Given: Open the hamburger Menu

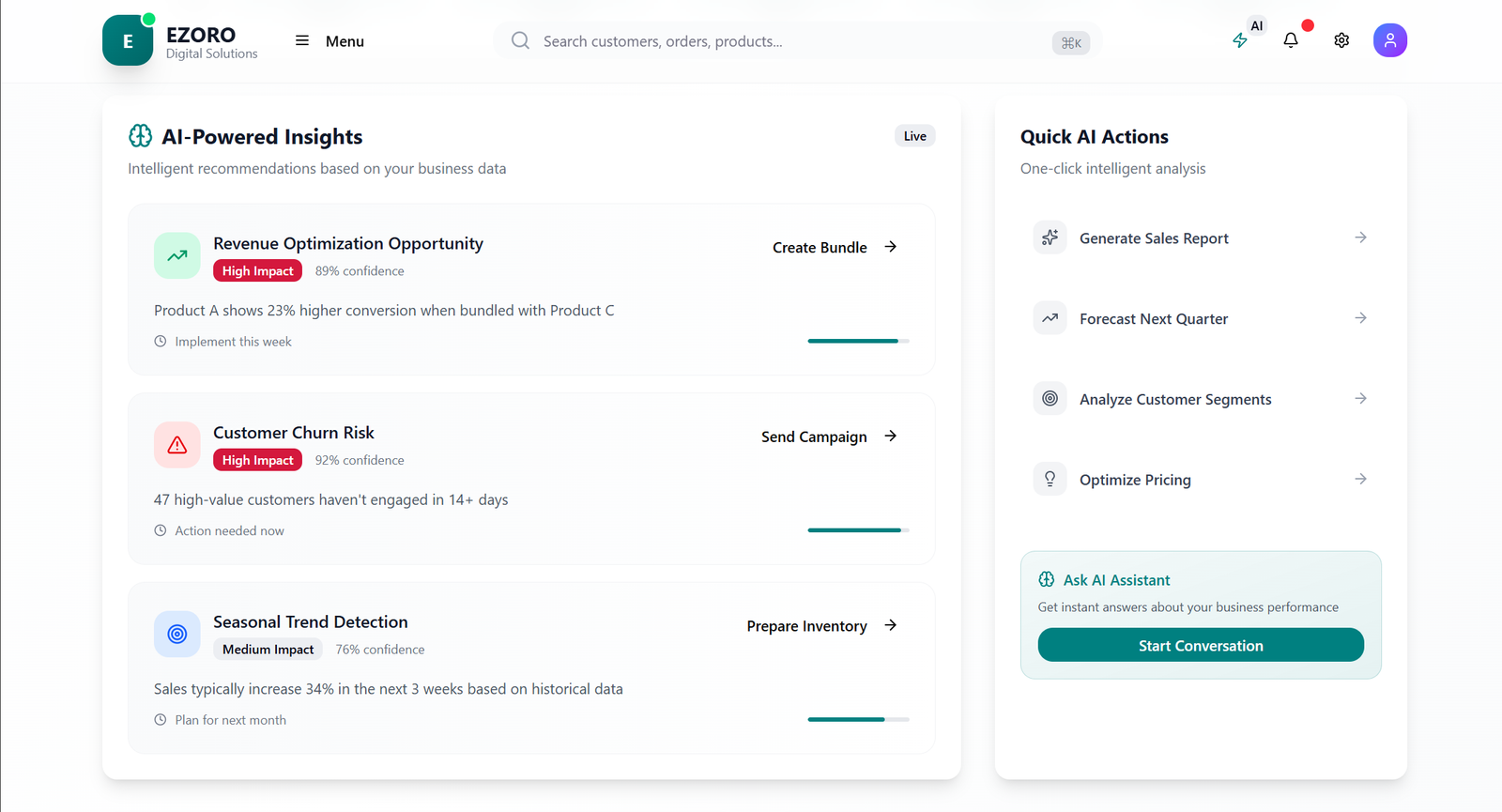Looking at the screenshot, I should 330,41.
